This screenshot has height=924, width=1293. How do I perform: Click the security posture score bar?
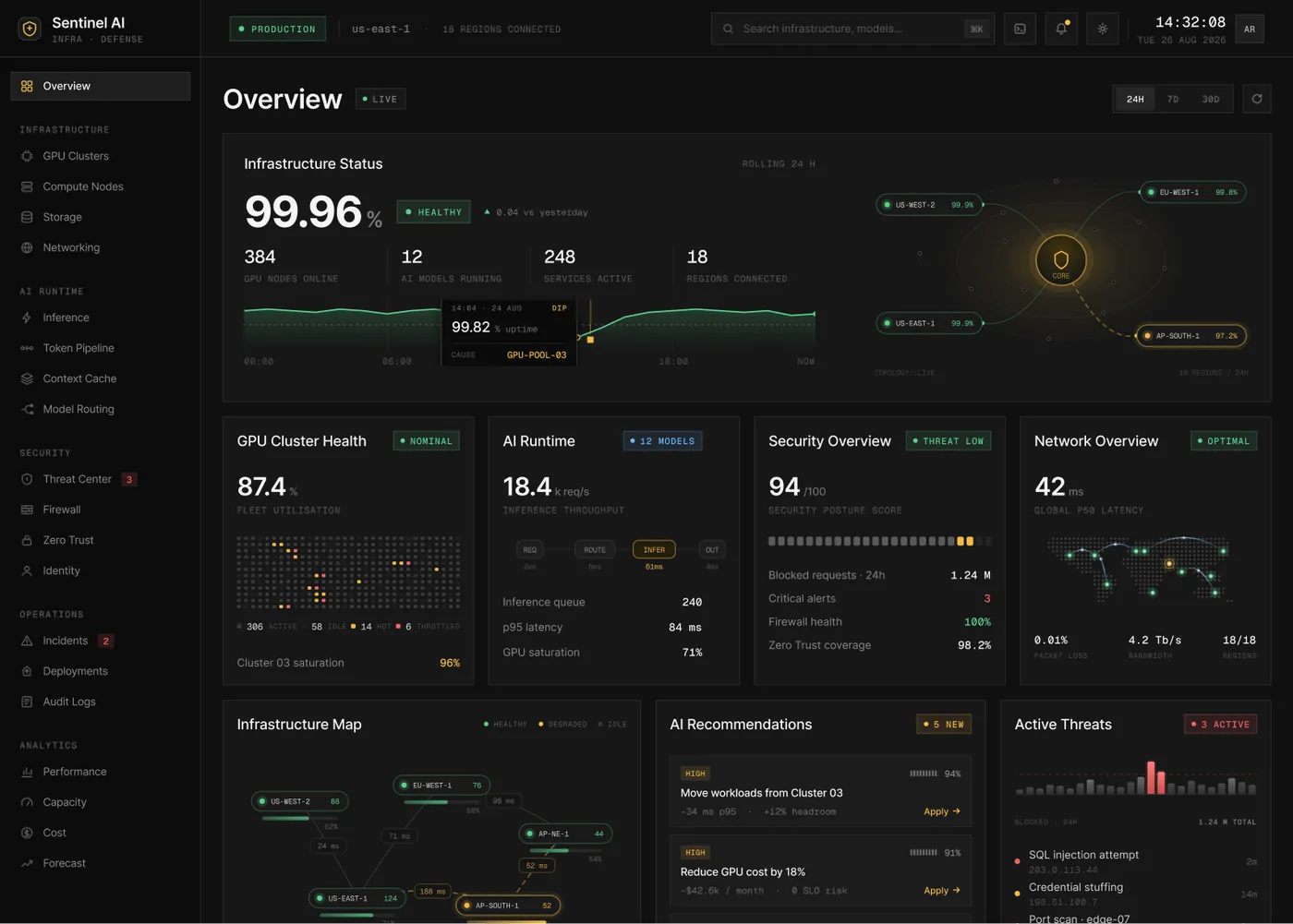click(x=879, y=541)
